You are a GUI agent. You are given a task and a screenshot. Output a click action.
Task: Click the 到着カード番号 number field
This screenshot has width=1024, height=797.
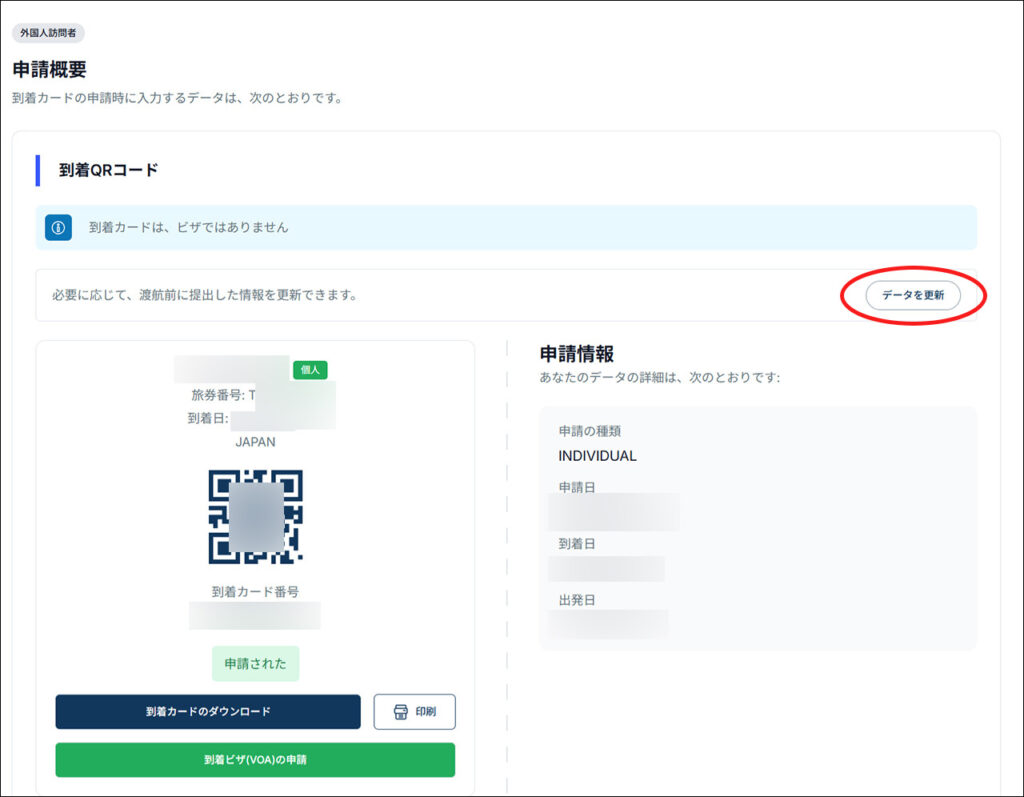pyautogui.click(x=254, y=615)
